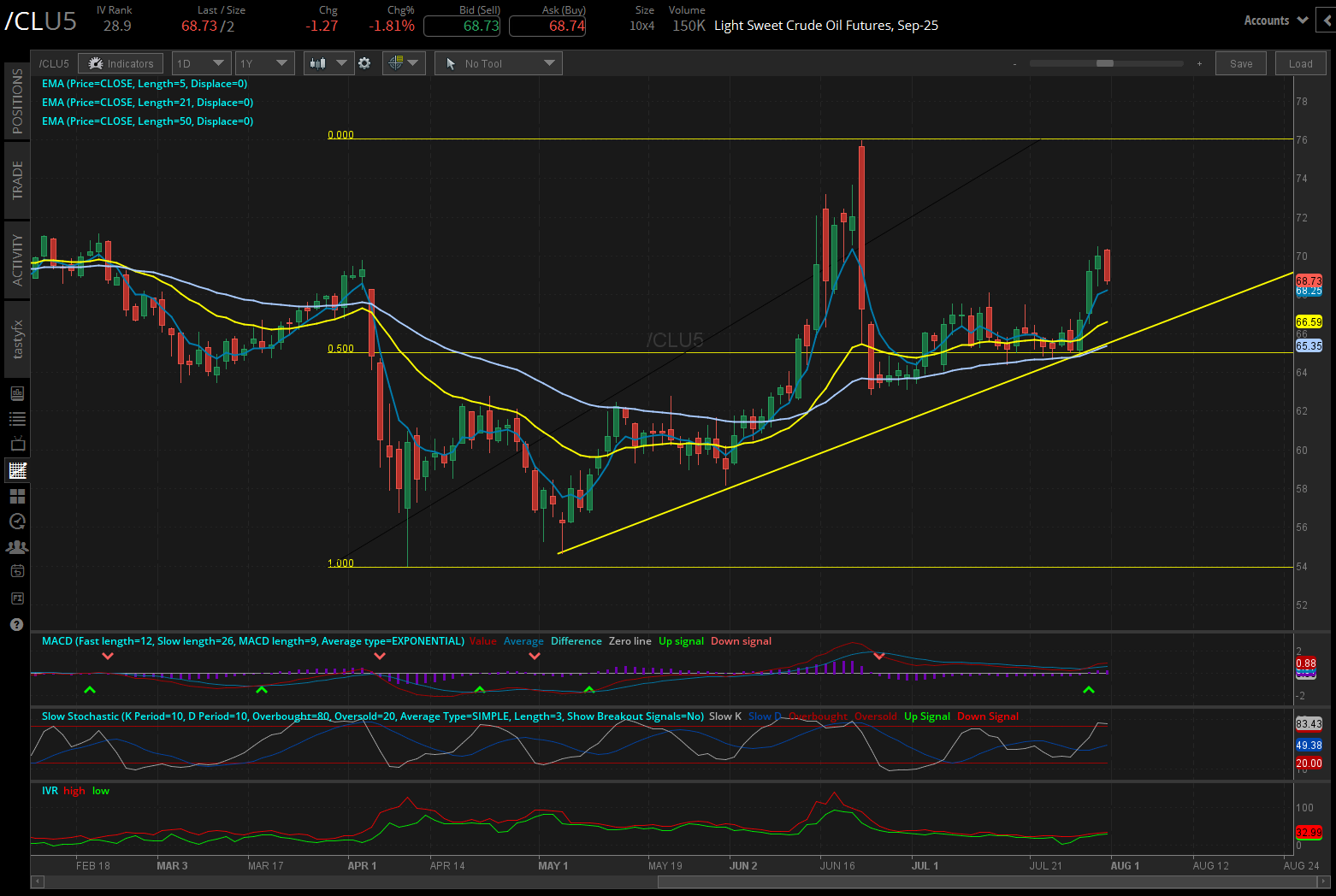
Task: Click the Load chart button
Action: click(x=1300, y=62)
